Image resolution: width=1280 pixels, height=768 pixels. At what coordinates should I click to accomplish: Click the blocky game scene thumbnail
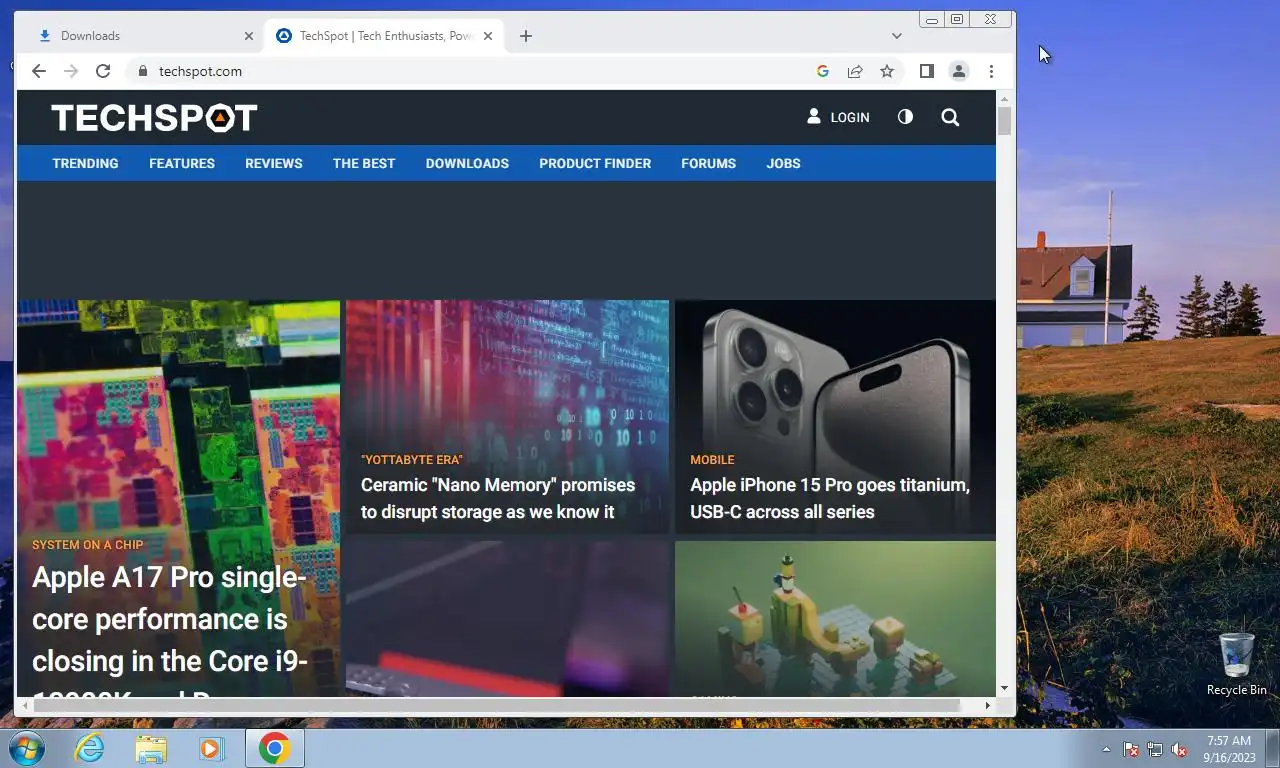coord(835,618)
